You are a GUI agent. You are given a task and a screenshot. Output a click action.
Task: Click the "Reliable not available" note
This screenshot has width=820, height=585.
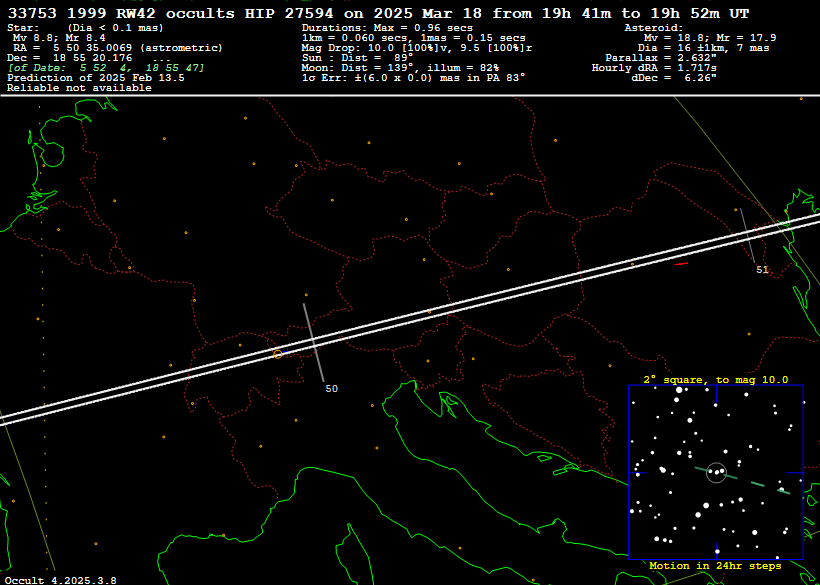pyautogui.click(x=79, y=88)
